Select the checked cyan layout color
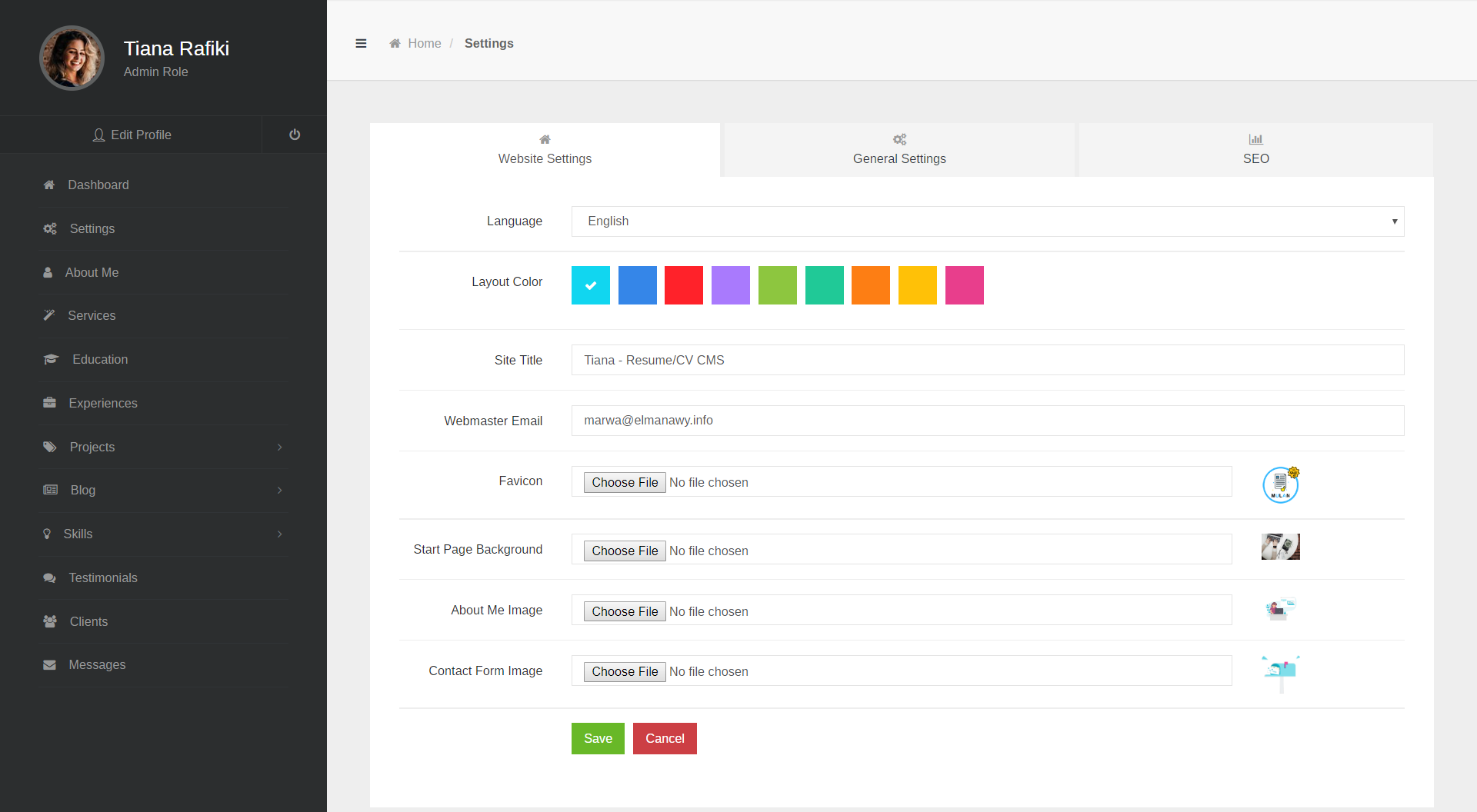The width and height of the screenshot is (1477, 812). pos(591,285)
